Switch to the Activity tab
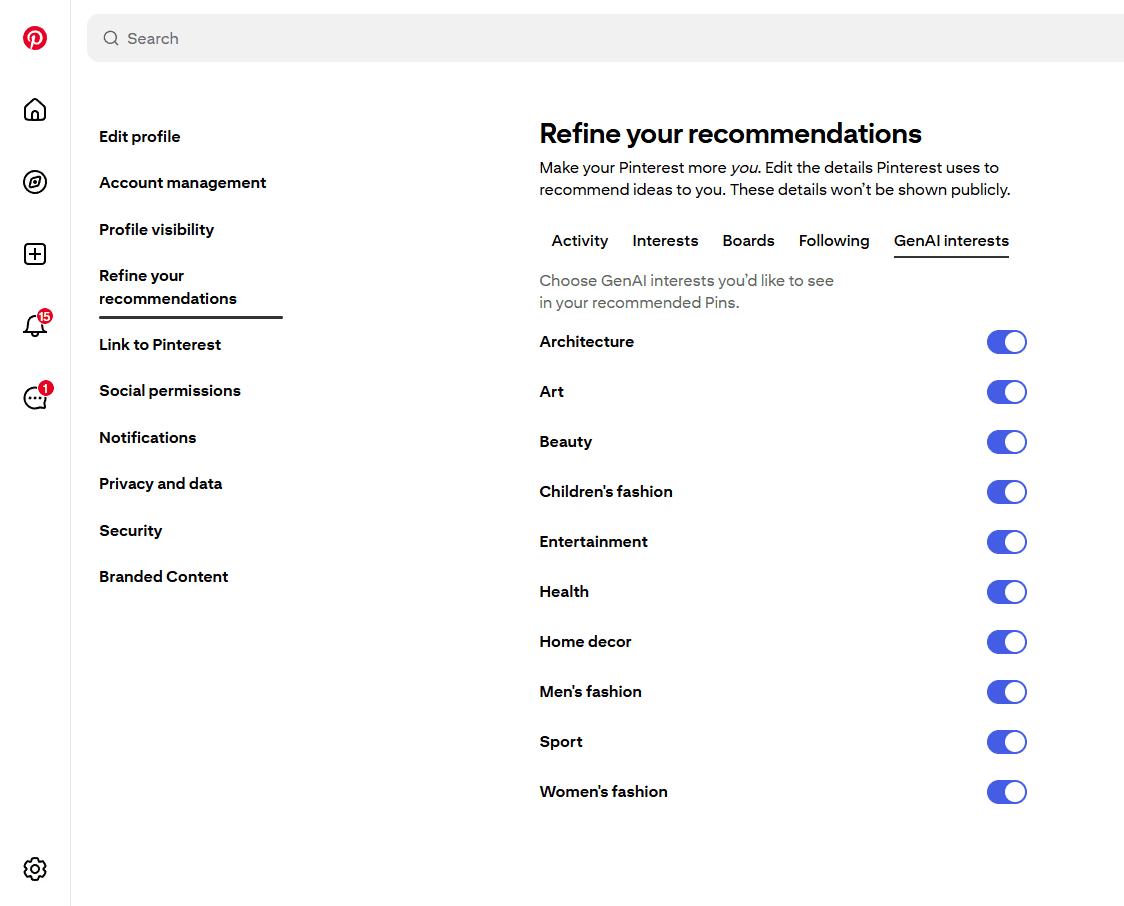The height and width of the screenshot is (906, 1124). coord(579,241)
